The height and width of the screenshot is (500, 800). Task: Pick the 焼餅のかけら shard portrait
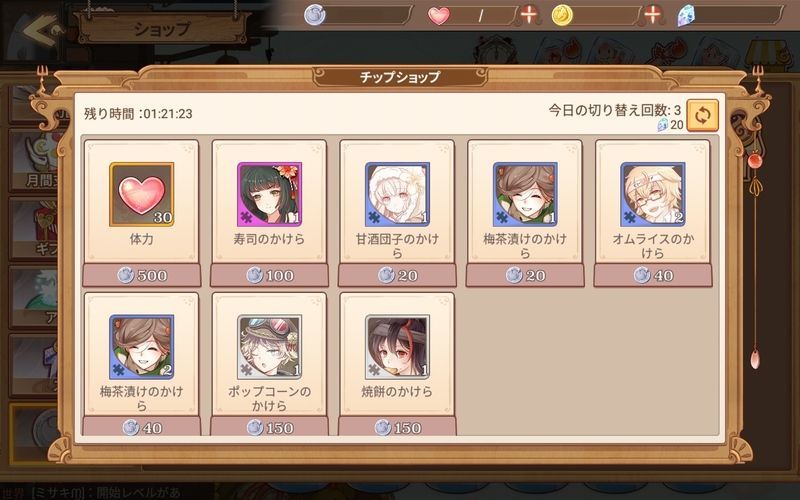(397, 347)
